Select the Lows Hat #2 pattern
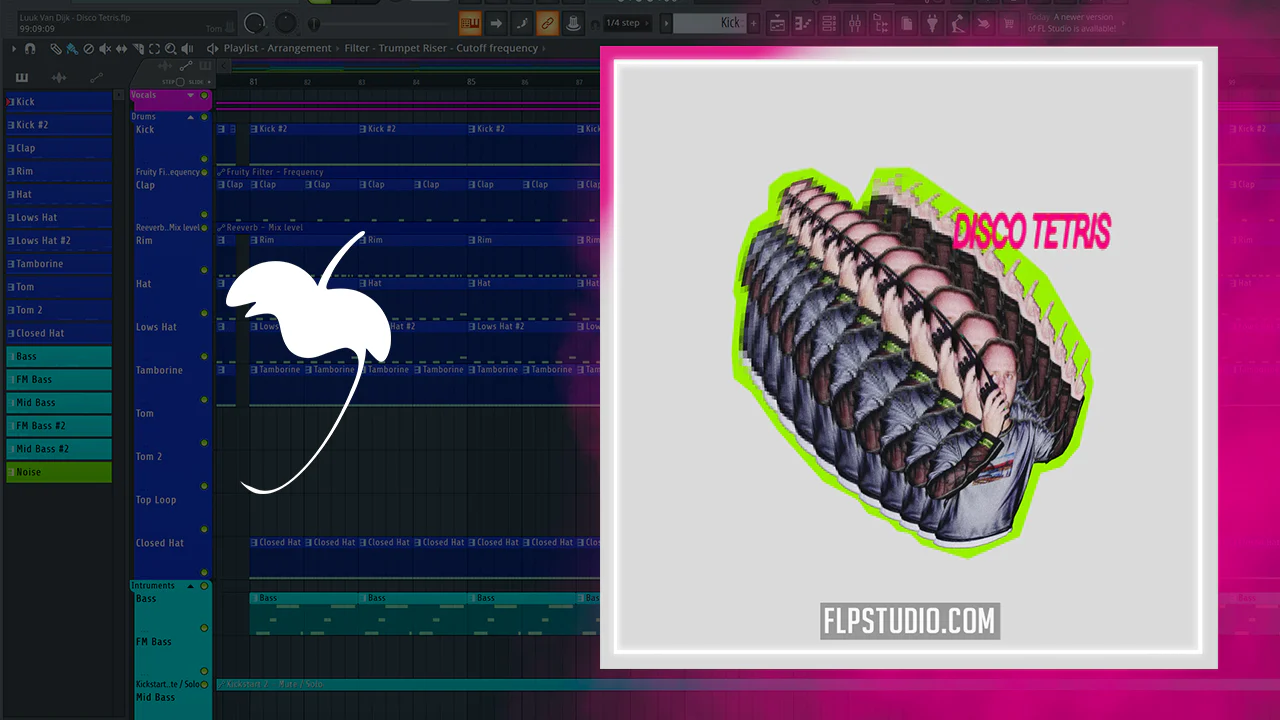This screenshot has width=1280, height=720. (59, 241)
